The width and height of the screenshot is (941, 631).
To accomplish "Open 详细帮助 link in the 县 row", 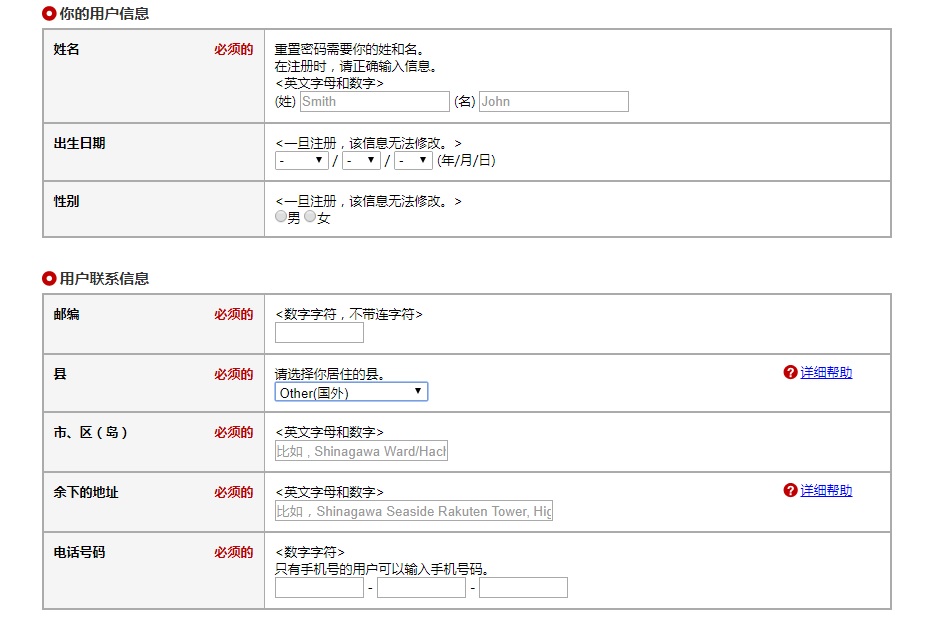I will 826,373.
